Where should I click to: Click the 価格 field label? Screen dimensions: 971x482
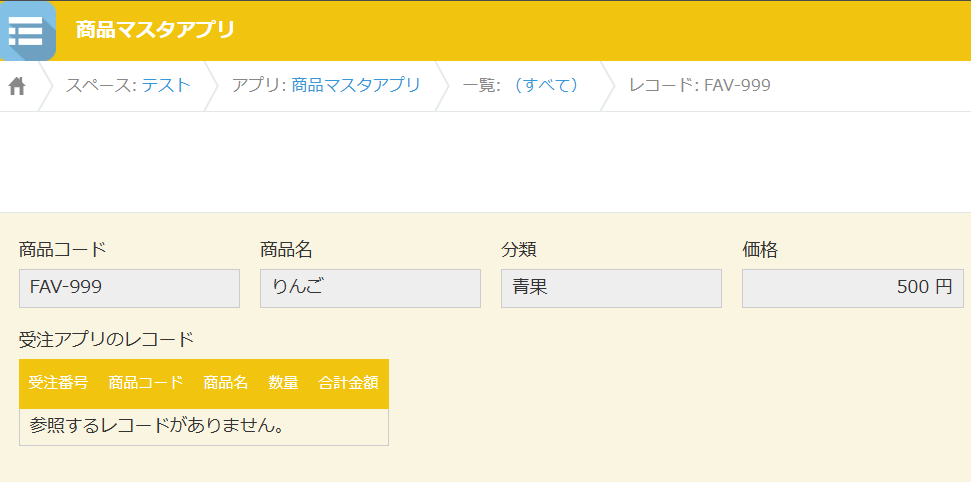click(760, 250)
